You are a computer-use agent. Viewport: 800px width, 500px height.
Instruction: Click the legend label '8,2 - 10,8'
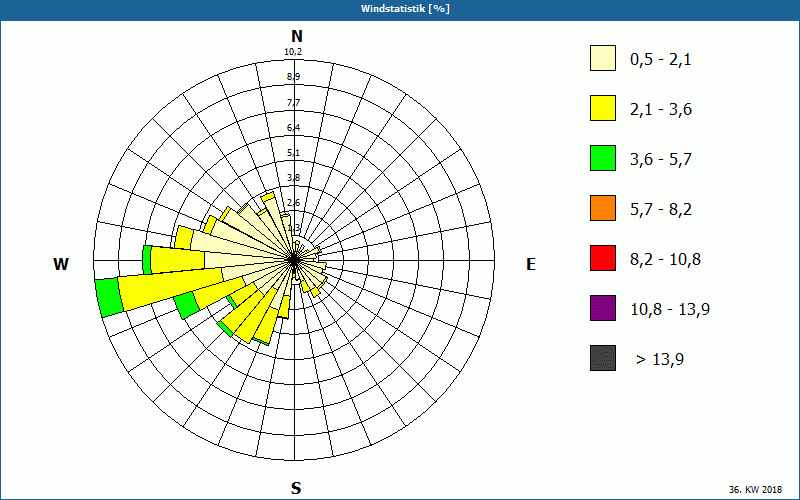[665, 260]
